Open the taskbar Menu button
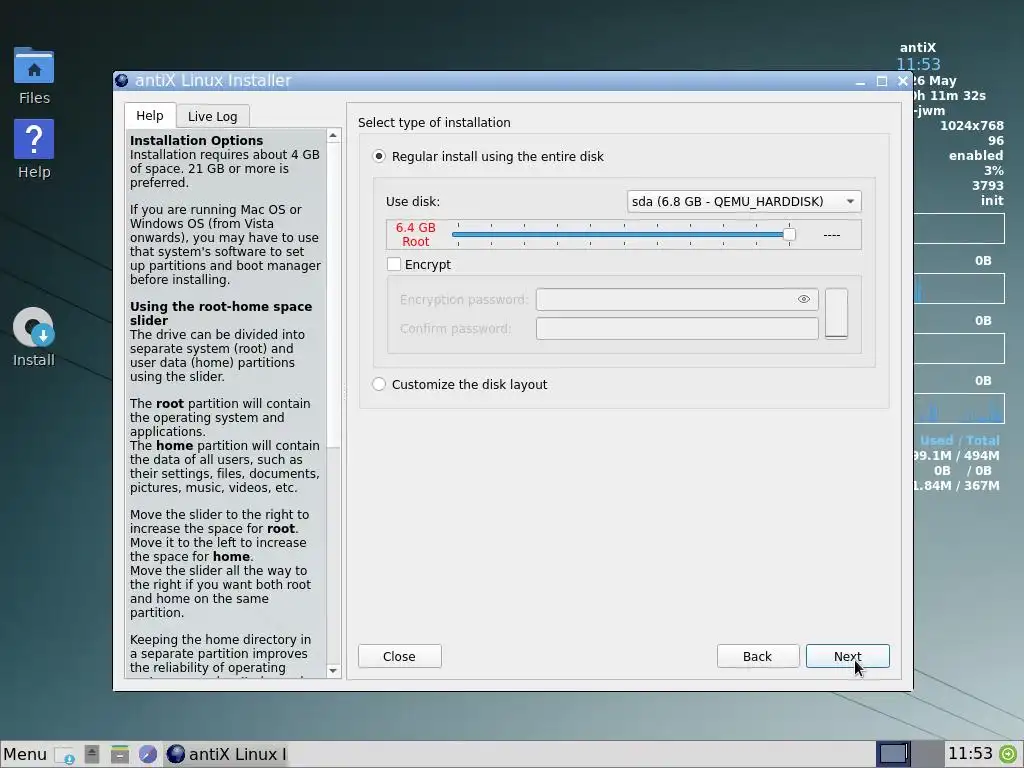Viewport: 1024px width, 768px height. pyautogui.click(x=25, y=754)
